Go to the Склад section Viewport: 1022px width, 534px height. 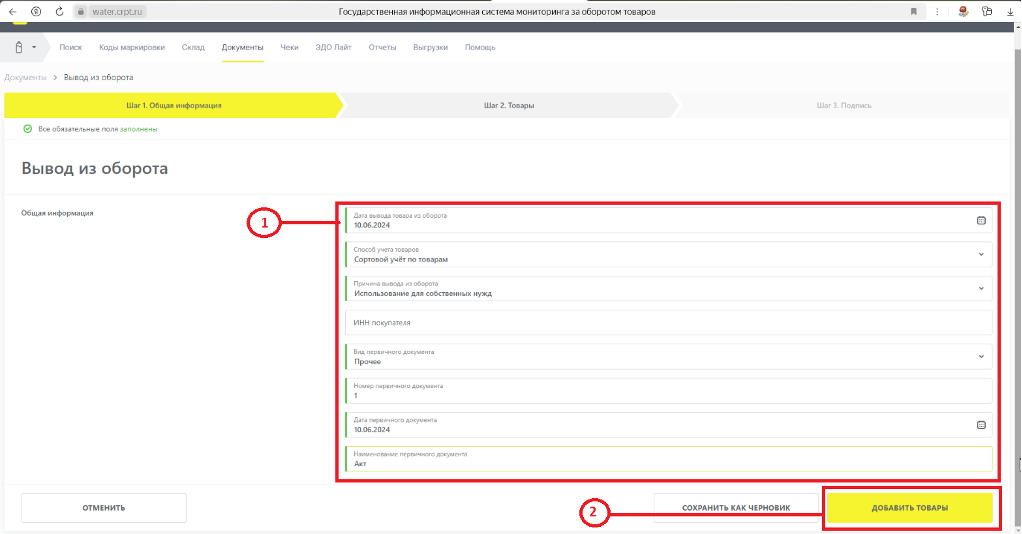(x=193, y=48)
